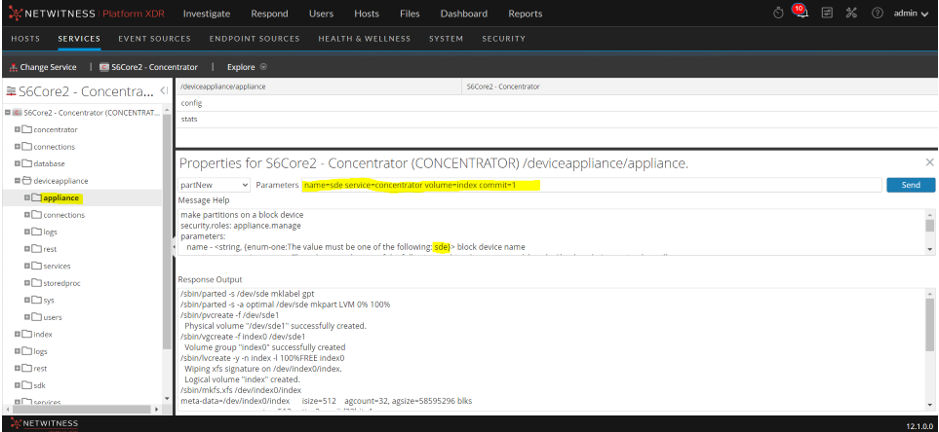This screenshot has width=939, height=432.
Task: Expand the users tree node
Action: coord(28,317)
